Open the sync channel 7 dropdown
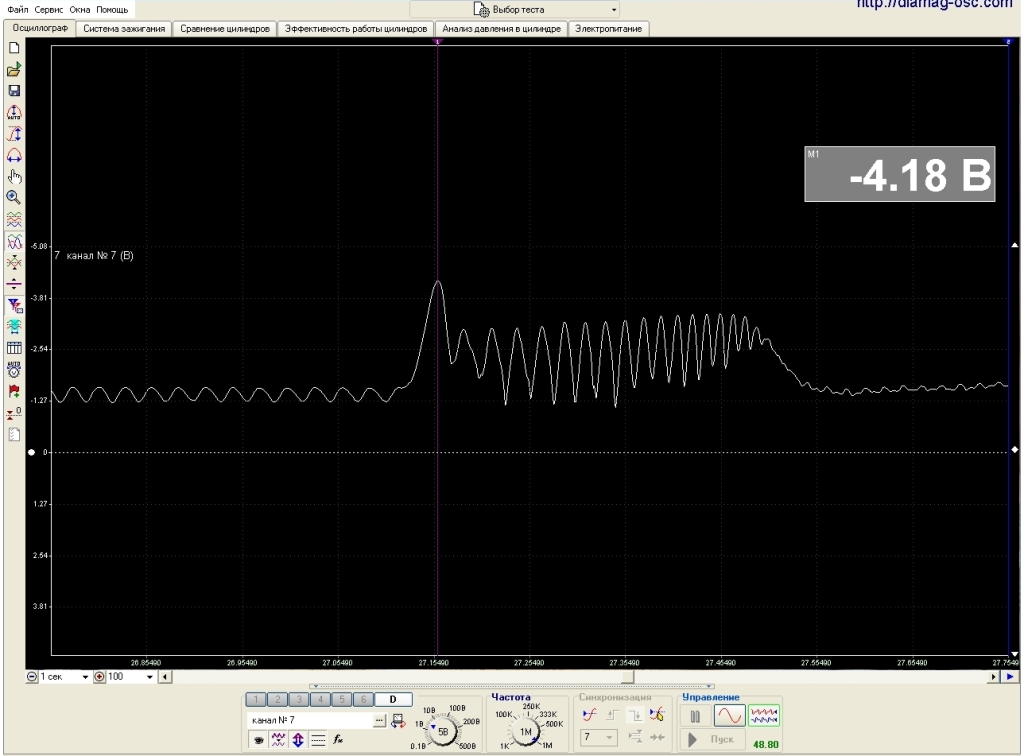Image resolution: width=1024 pixels, height=756 pixels. click(598, 737)
